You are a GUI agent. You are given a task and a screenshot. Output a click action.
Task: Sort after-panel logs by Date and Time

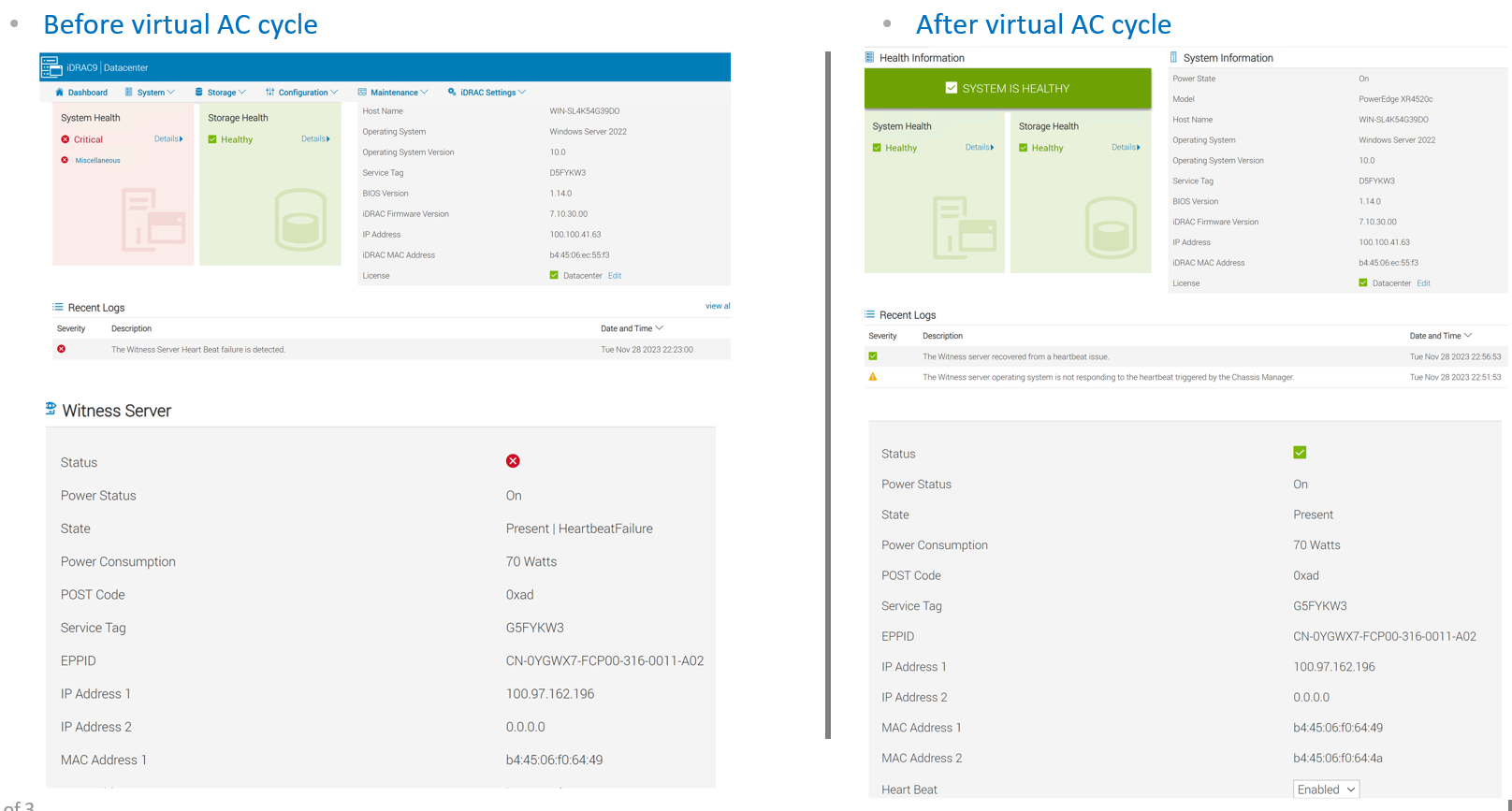coord(1441,336)
